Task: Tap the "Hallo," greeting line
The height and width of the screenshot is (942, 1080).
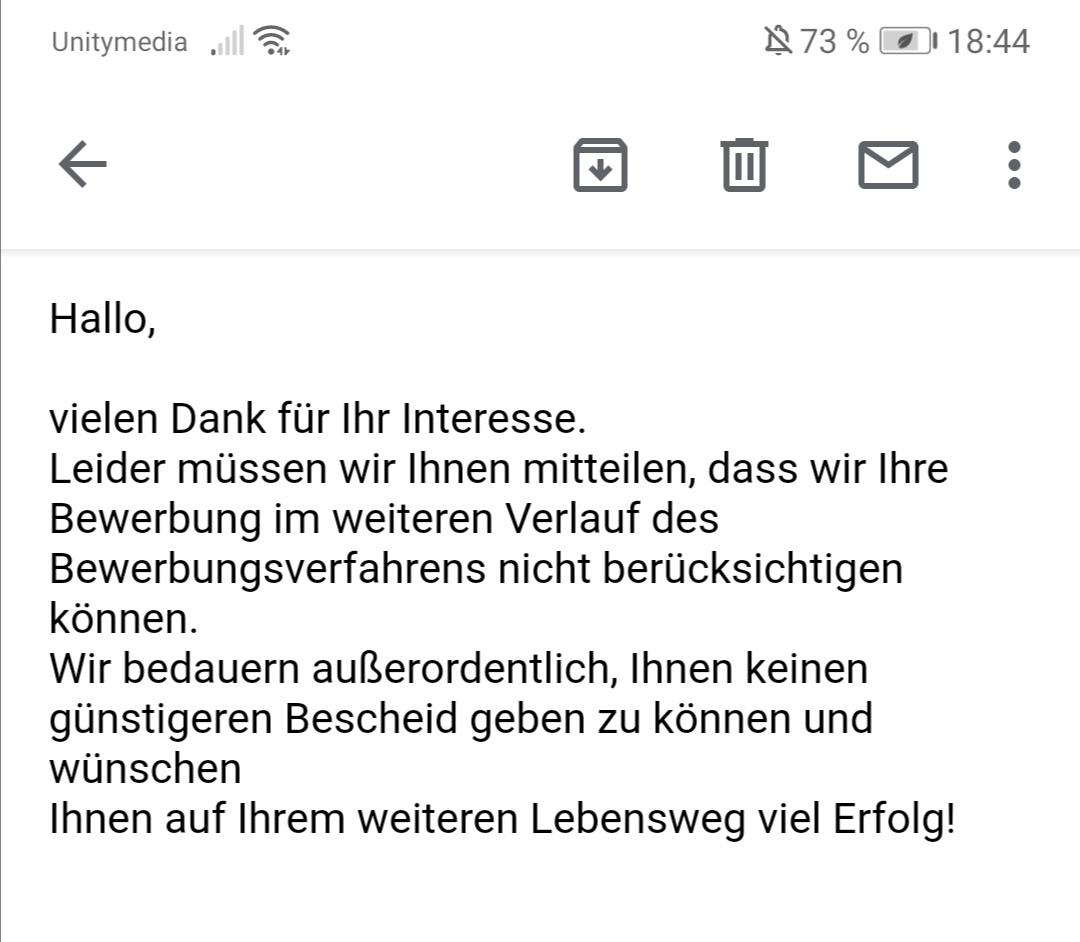Action: (x=102, y=319)
